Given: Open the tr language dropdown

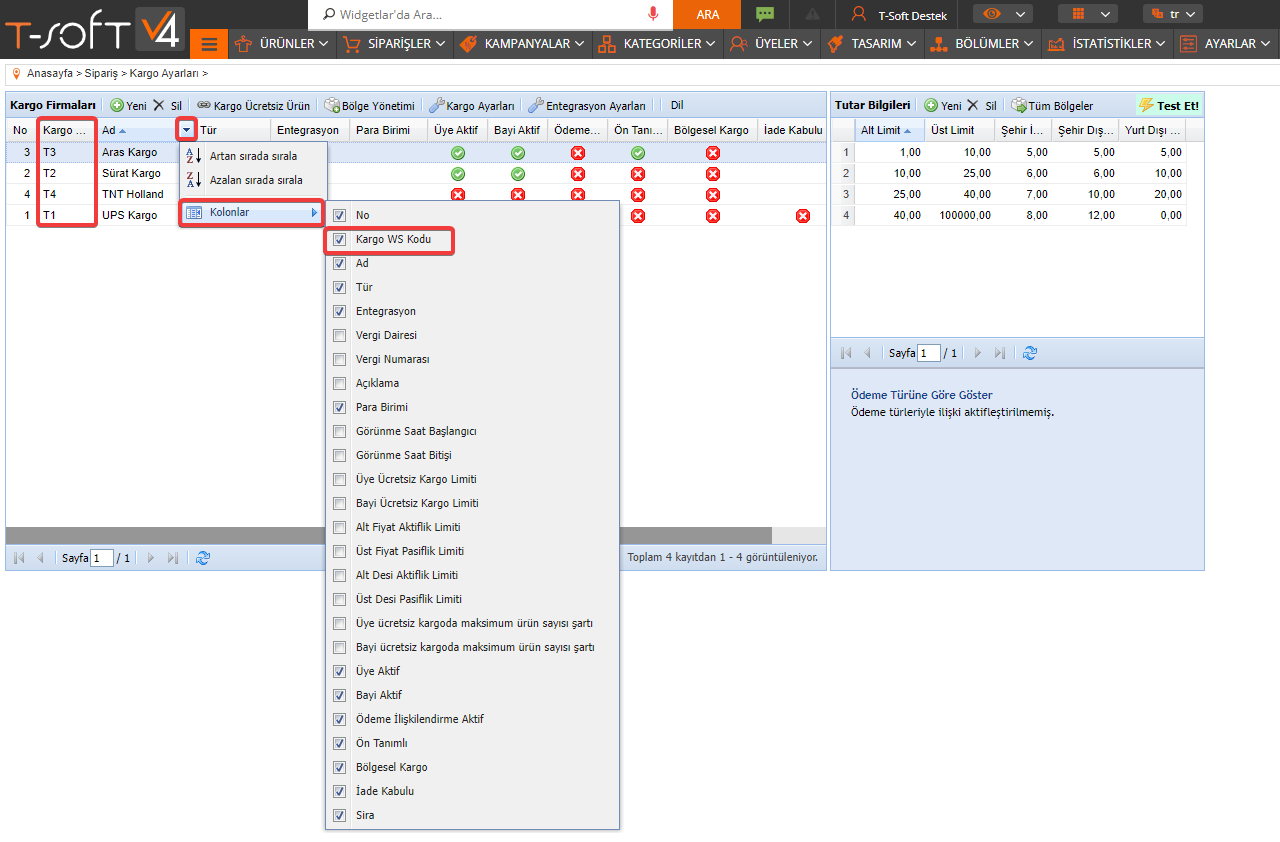Looking at the screenshot, I should (1172, 14).
